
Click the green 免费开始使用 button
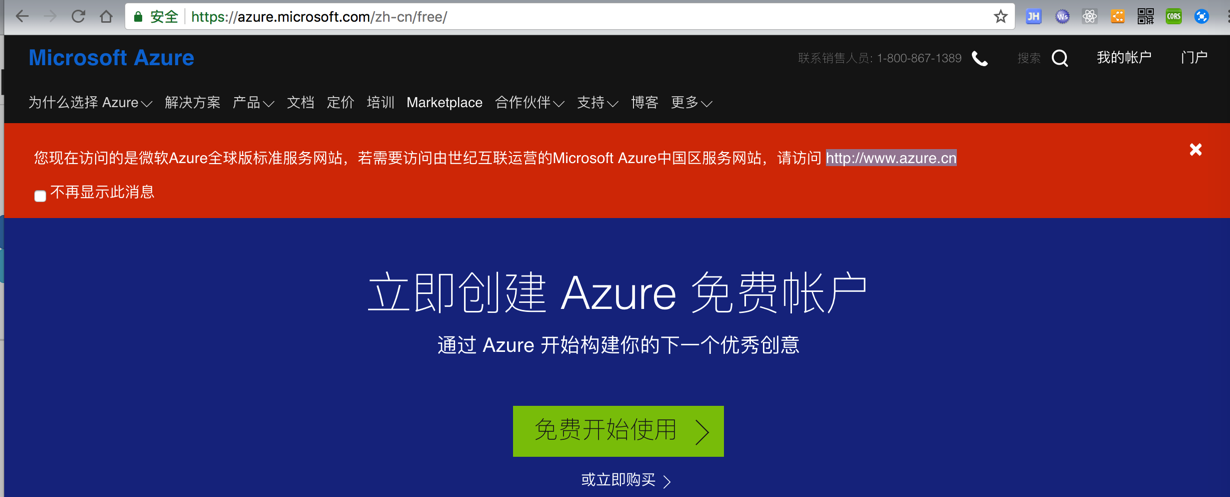(x=618, y=431)
